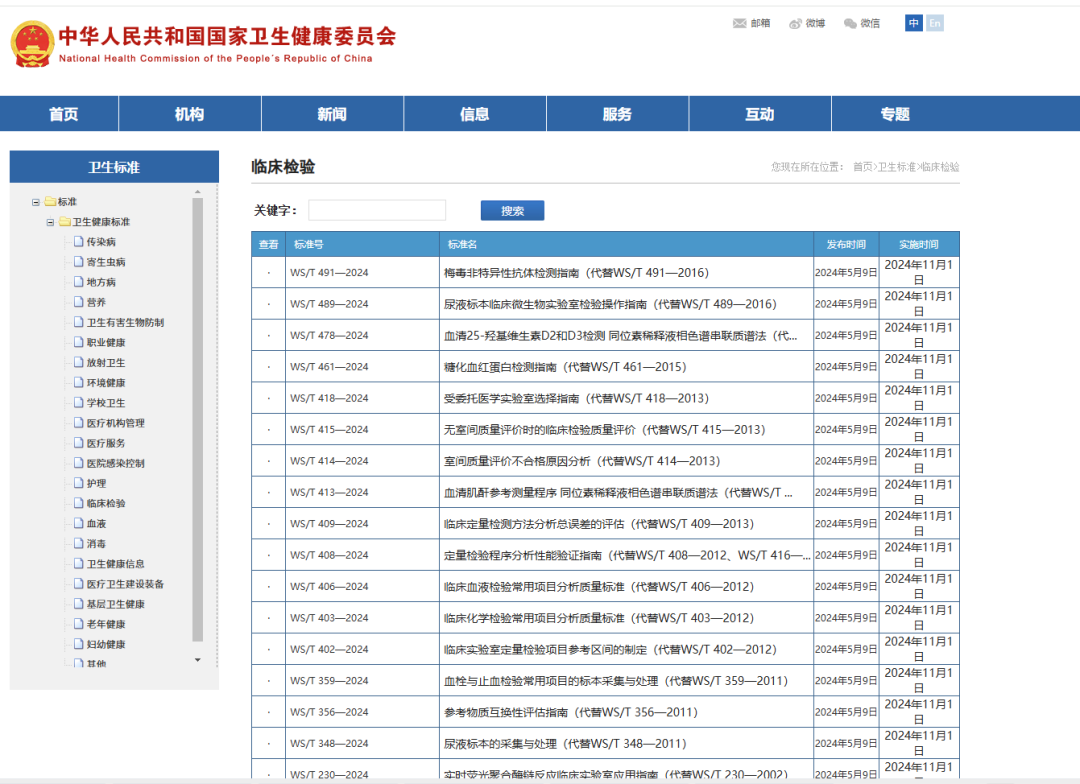Viewport: 1080px width, 784px height.
Task: Click the document icon beside 消毒
Action: (79, 544)
